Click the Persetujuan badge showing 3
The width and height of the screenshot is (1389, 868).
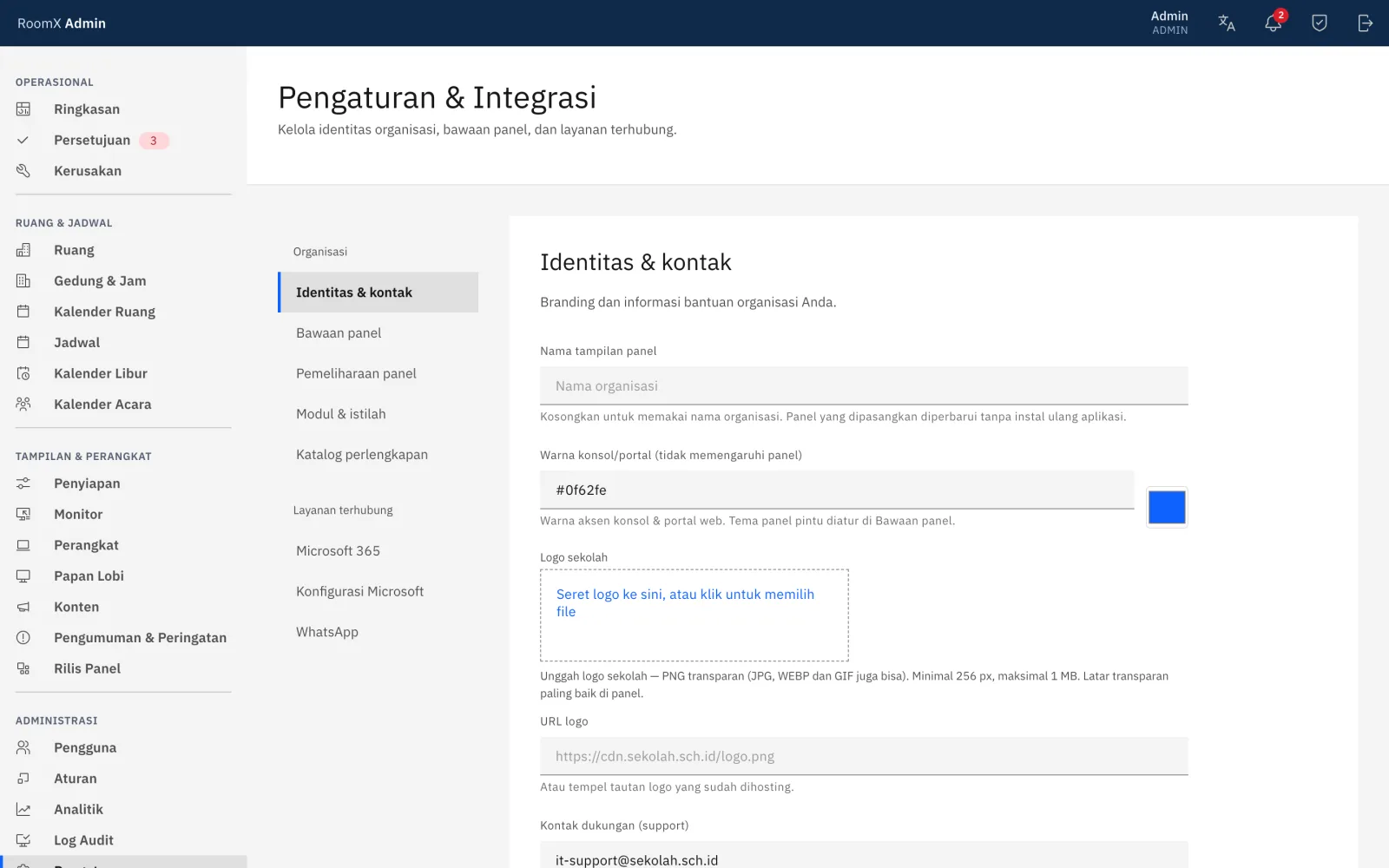pos(154,141)
